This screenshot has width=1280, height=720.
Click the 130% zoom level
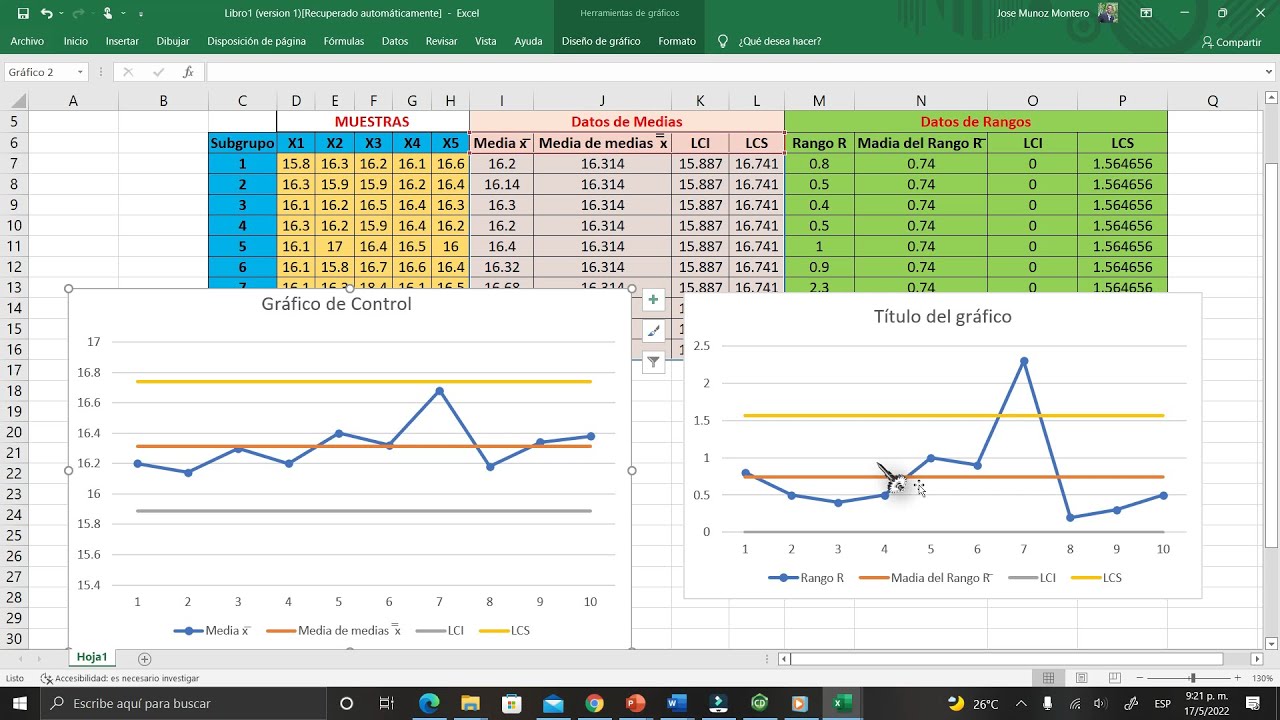pos(1261,678)
